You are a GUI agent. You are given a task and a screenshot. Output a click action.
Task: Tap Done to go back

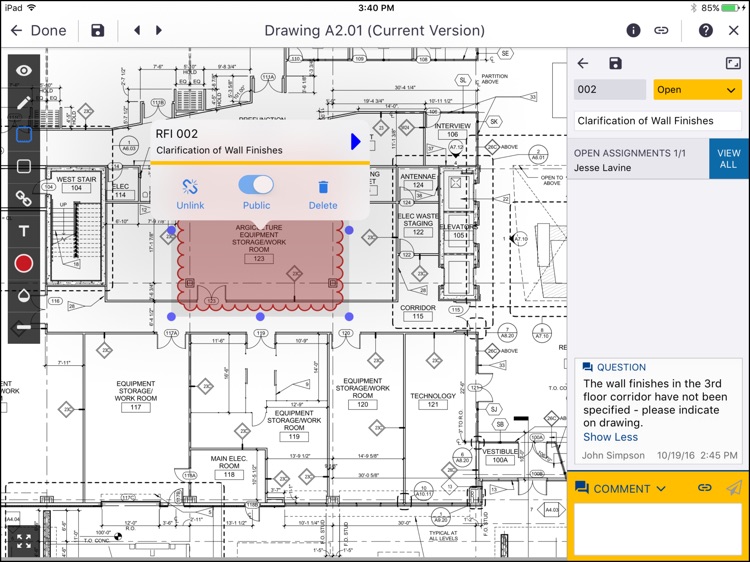[38, 31]
